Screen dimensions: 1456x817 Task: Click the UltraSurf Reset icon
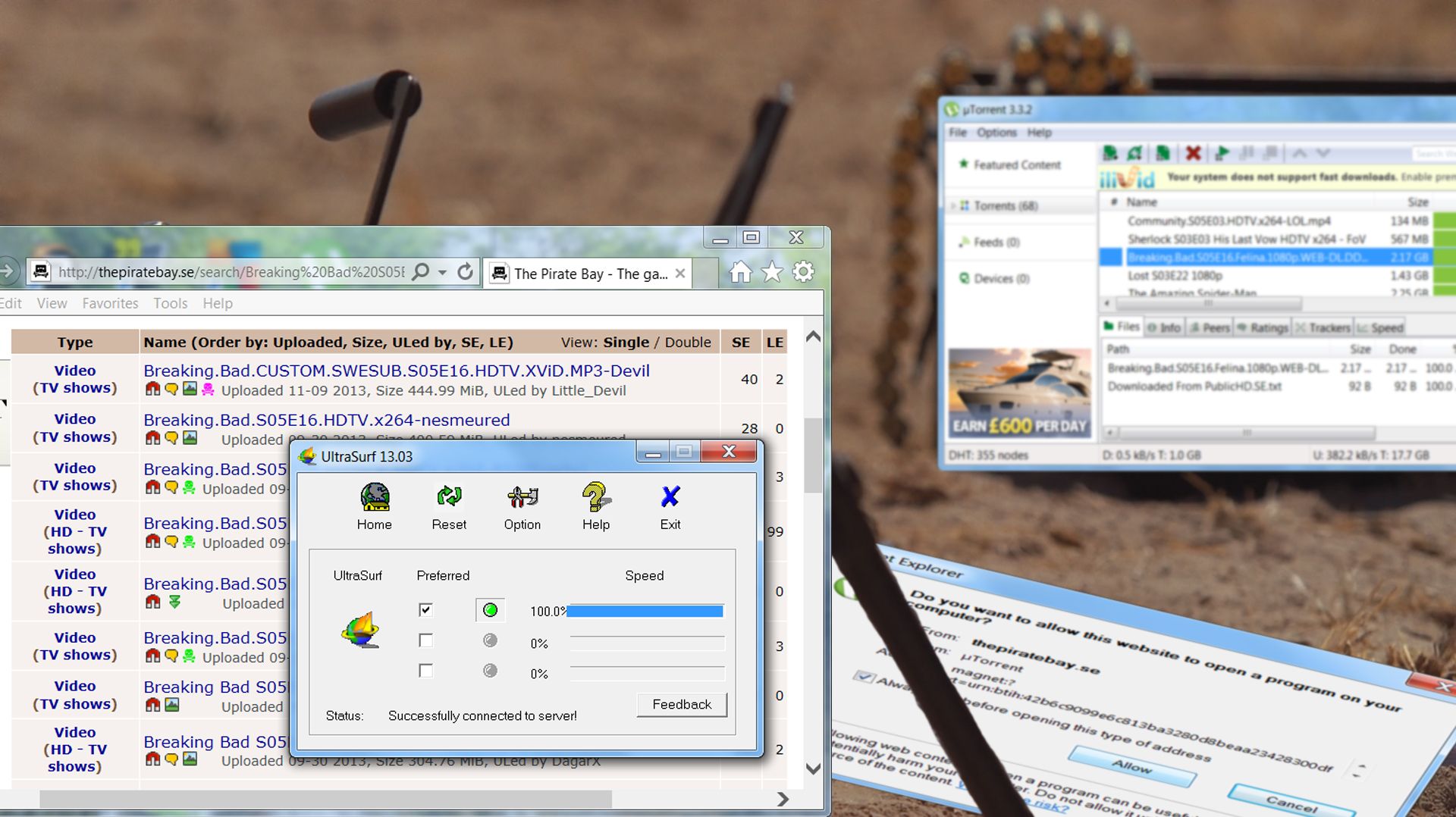coord(449,506)
